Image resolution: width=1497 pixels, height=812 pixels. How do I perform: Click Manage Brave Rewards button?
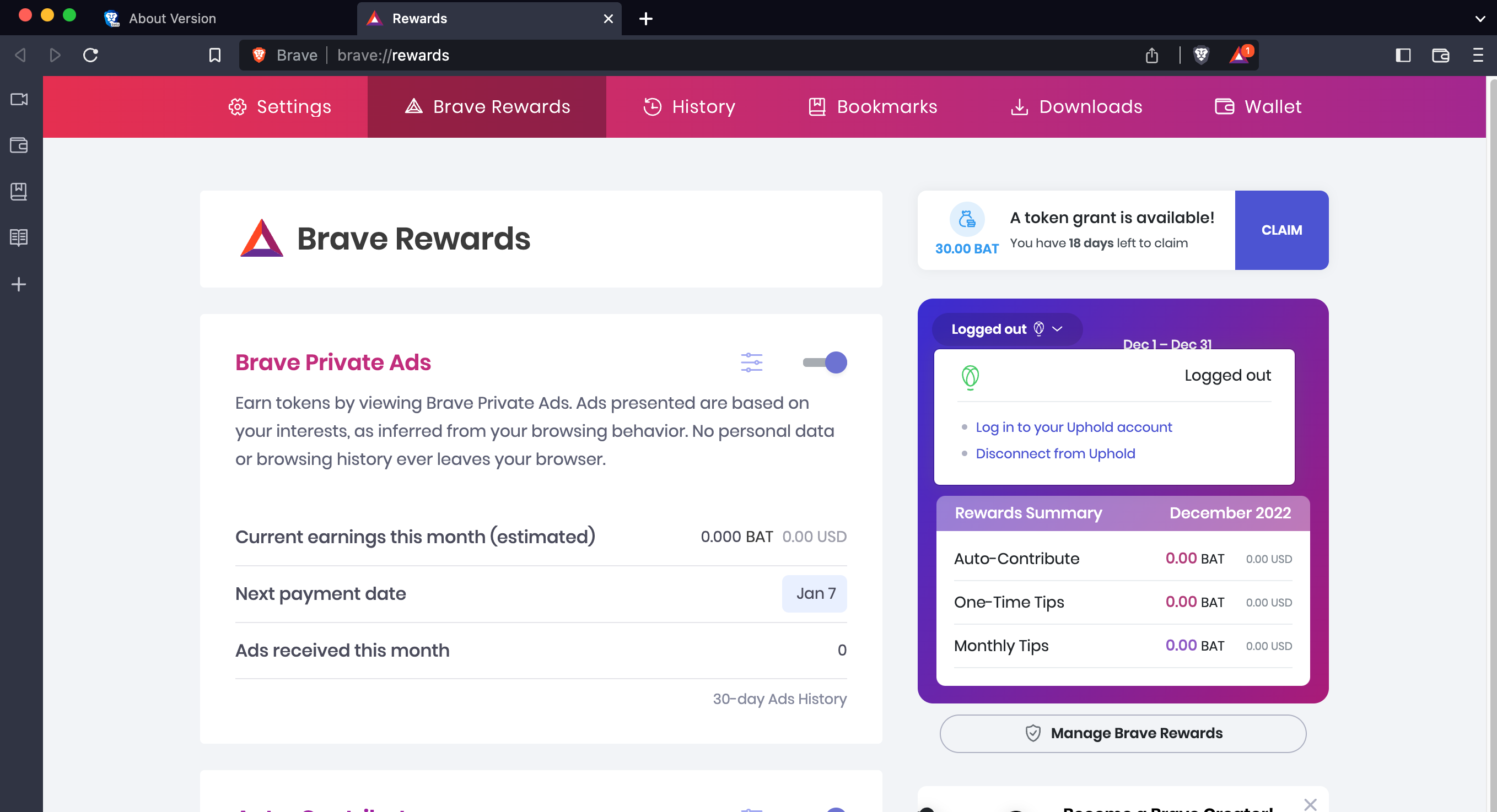coord(1122,733)
